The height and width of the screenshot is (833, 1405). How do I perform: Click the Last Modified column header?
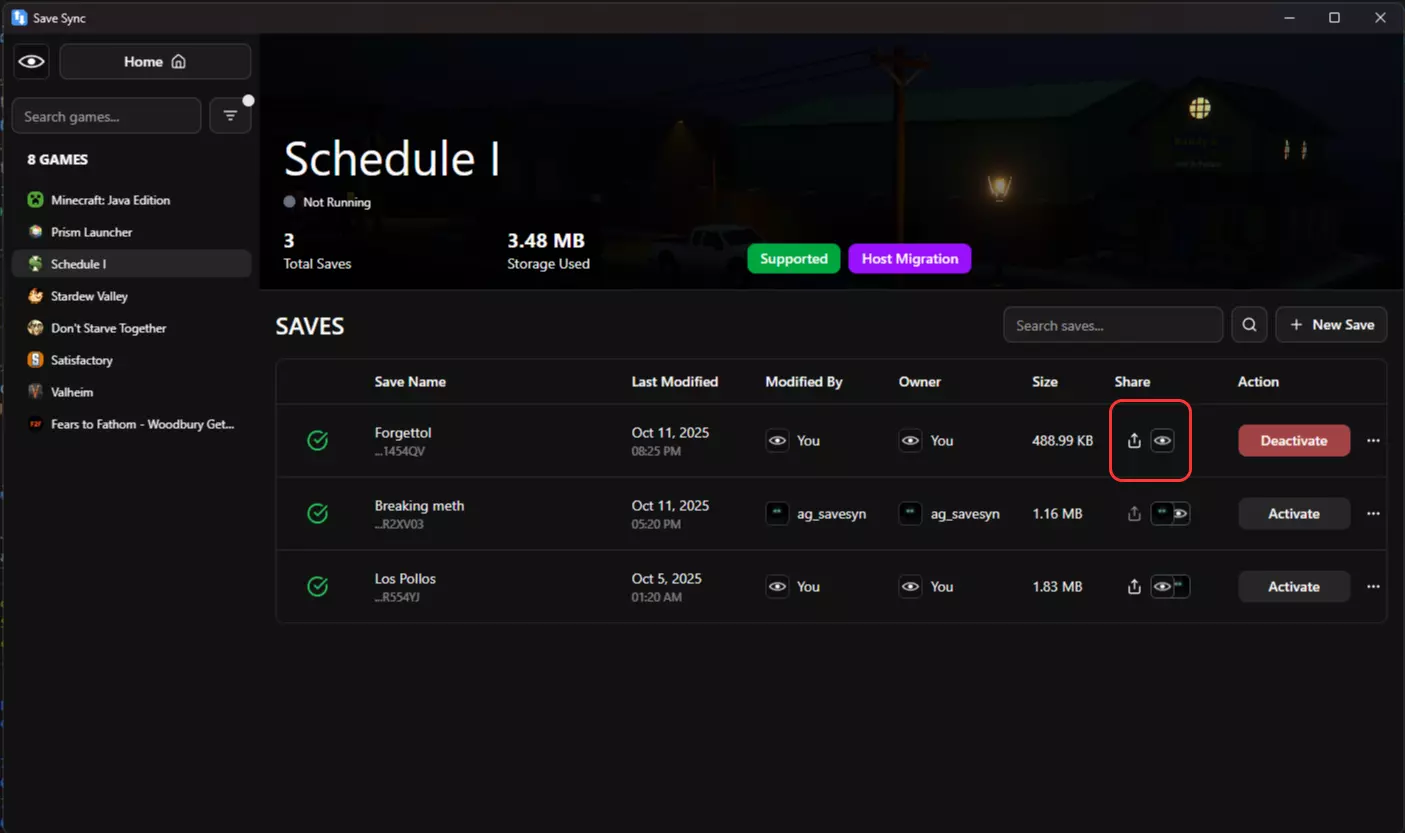tap(675, 382)
